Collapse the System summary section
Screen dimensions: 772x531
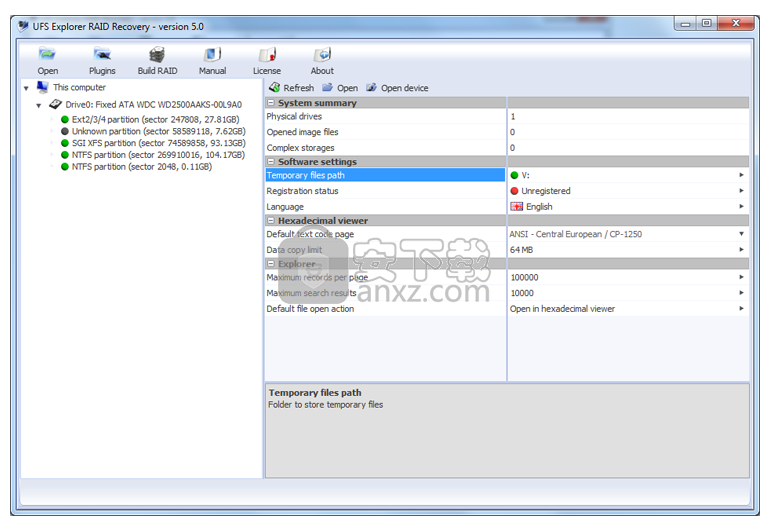271,103
